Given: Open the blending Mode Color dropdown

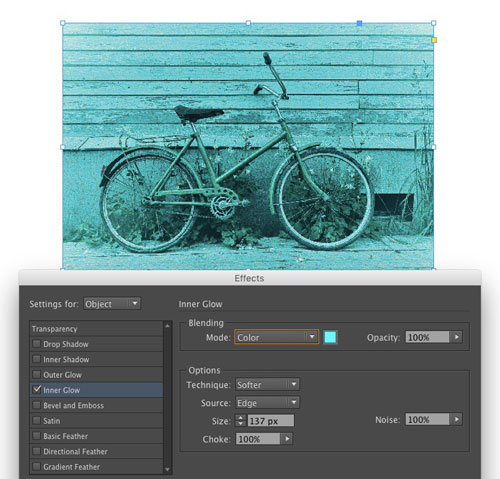Looking at the screenshot, I should [277, 337].
